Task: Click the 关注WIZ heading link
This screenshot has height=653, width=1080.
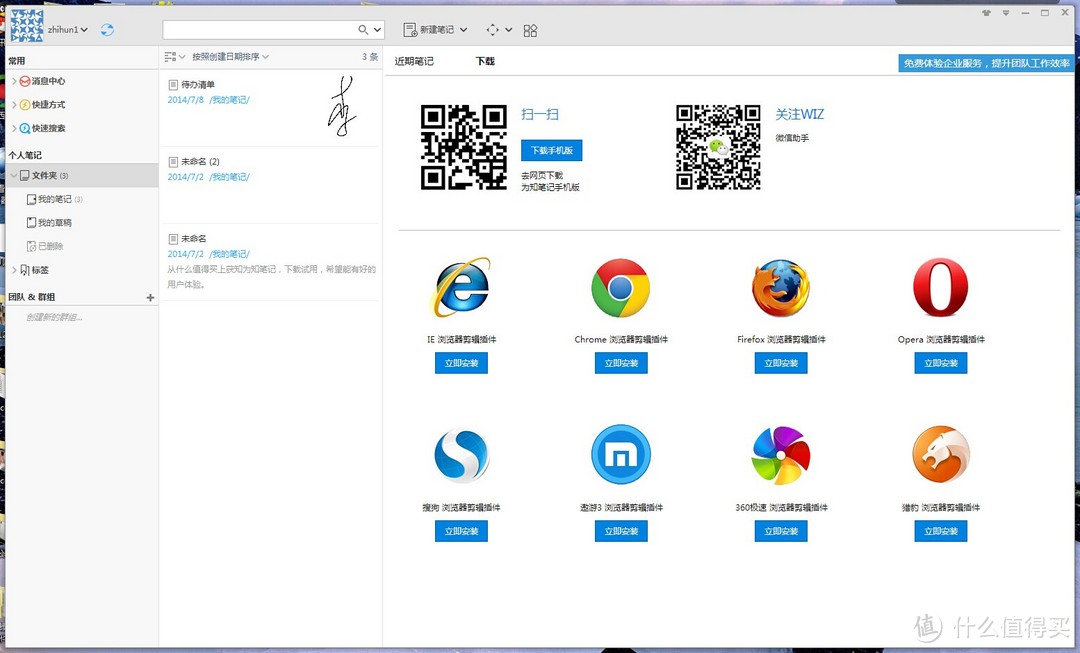Action: [800, 114]
